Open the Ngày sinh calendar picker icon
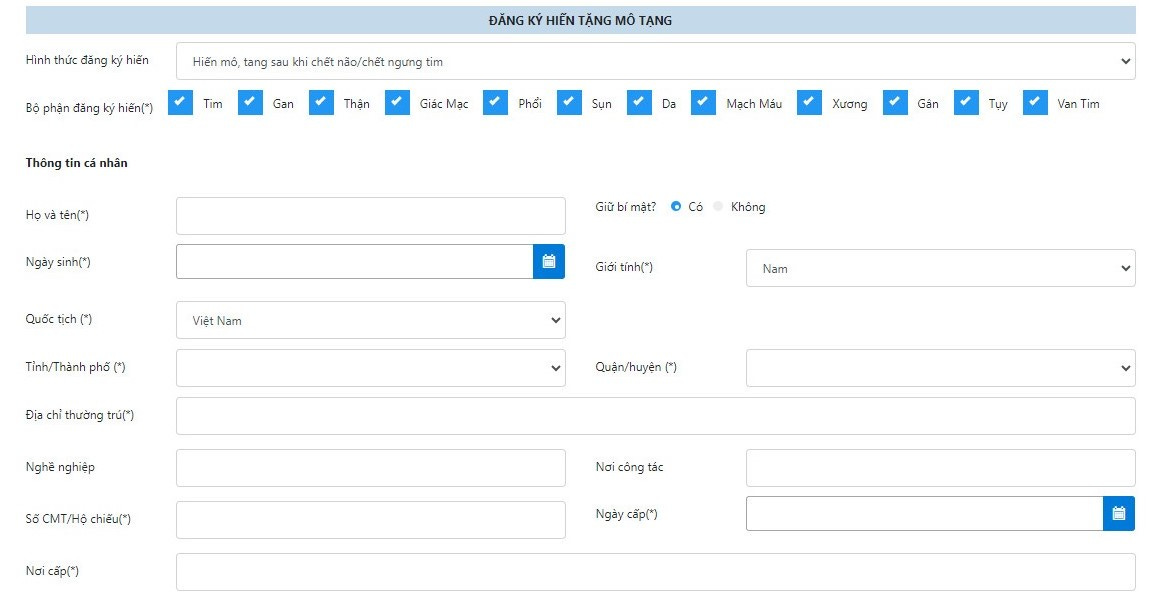Image resolution: width=1159 pixels, height=596 pixels. tap(549, 262)
